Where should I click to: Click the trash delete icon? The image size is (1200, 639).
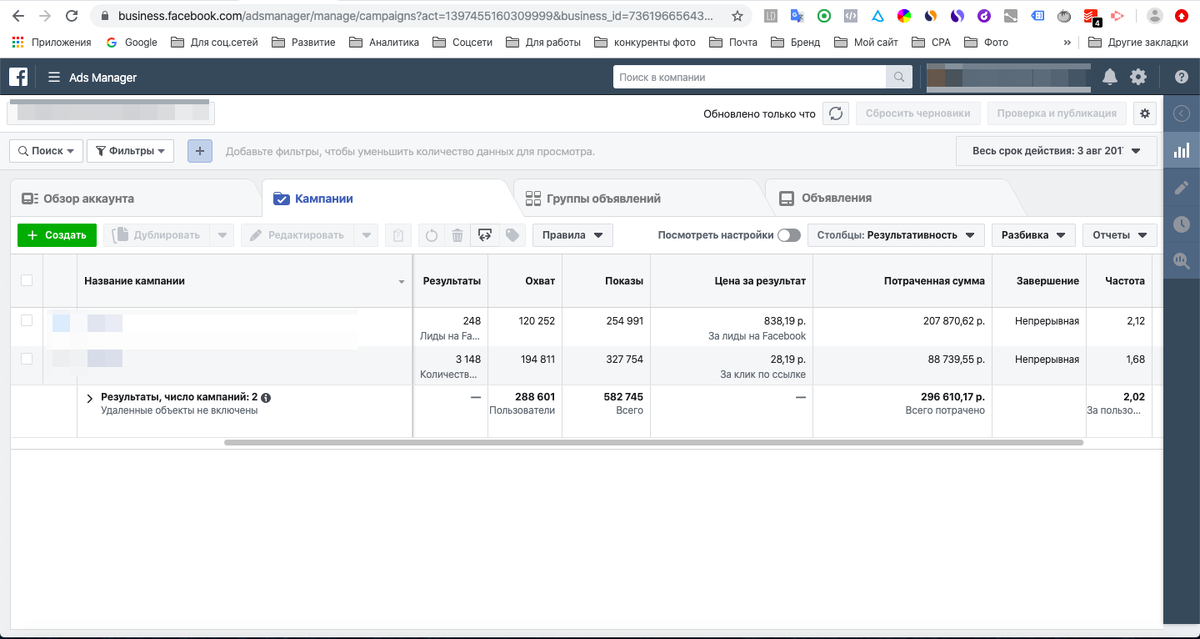(457, 235)
